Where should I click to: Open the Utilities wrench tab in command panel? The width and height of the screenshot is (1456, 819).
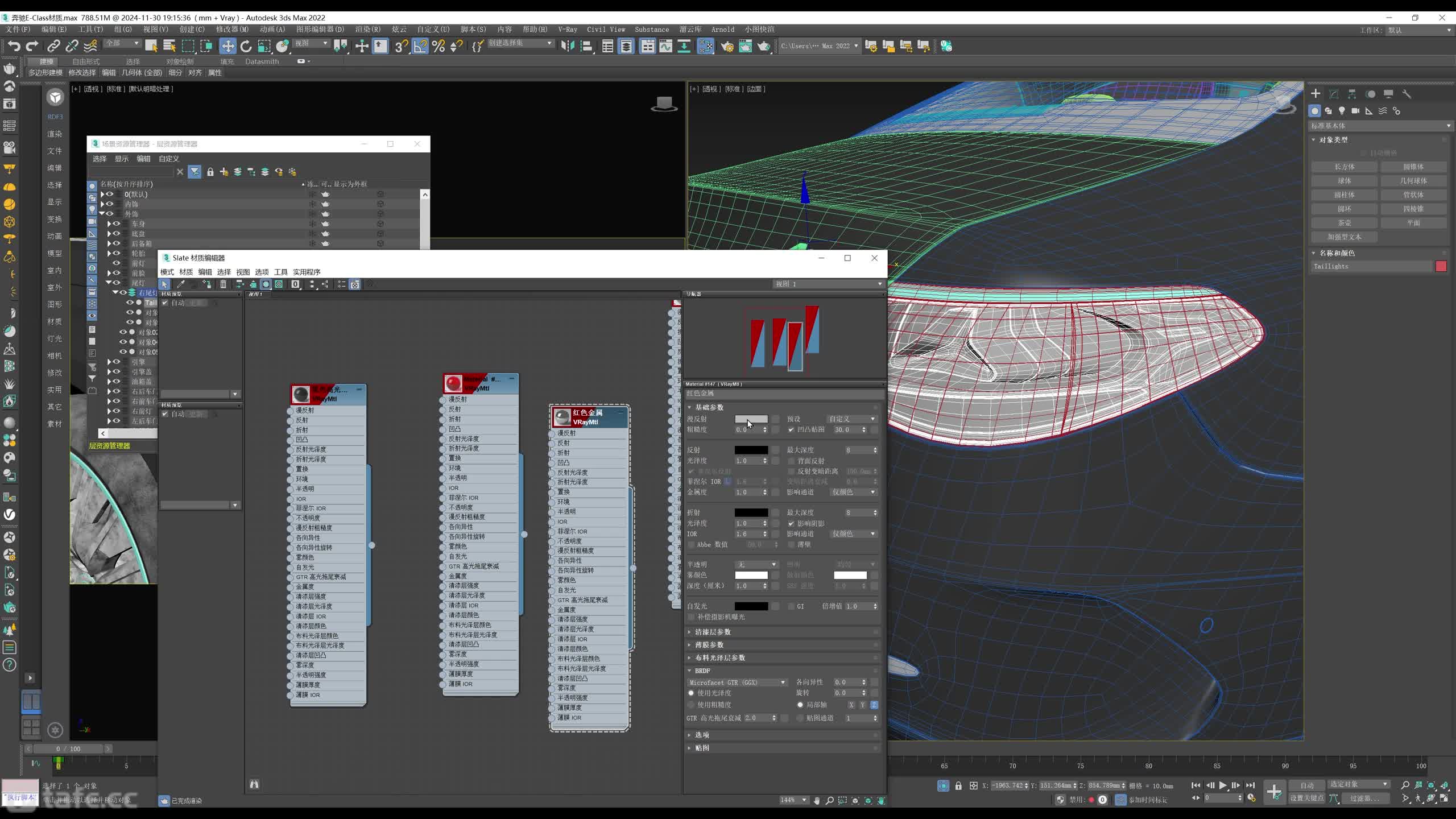click(1407, 94)
